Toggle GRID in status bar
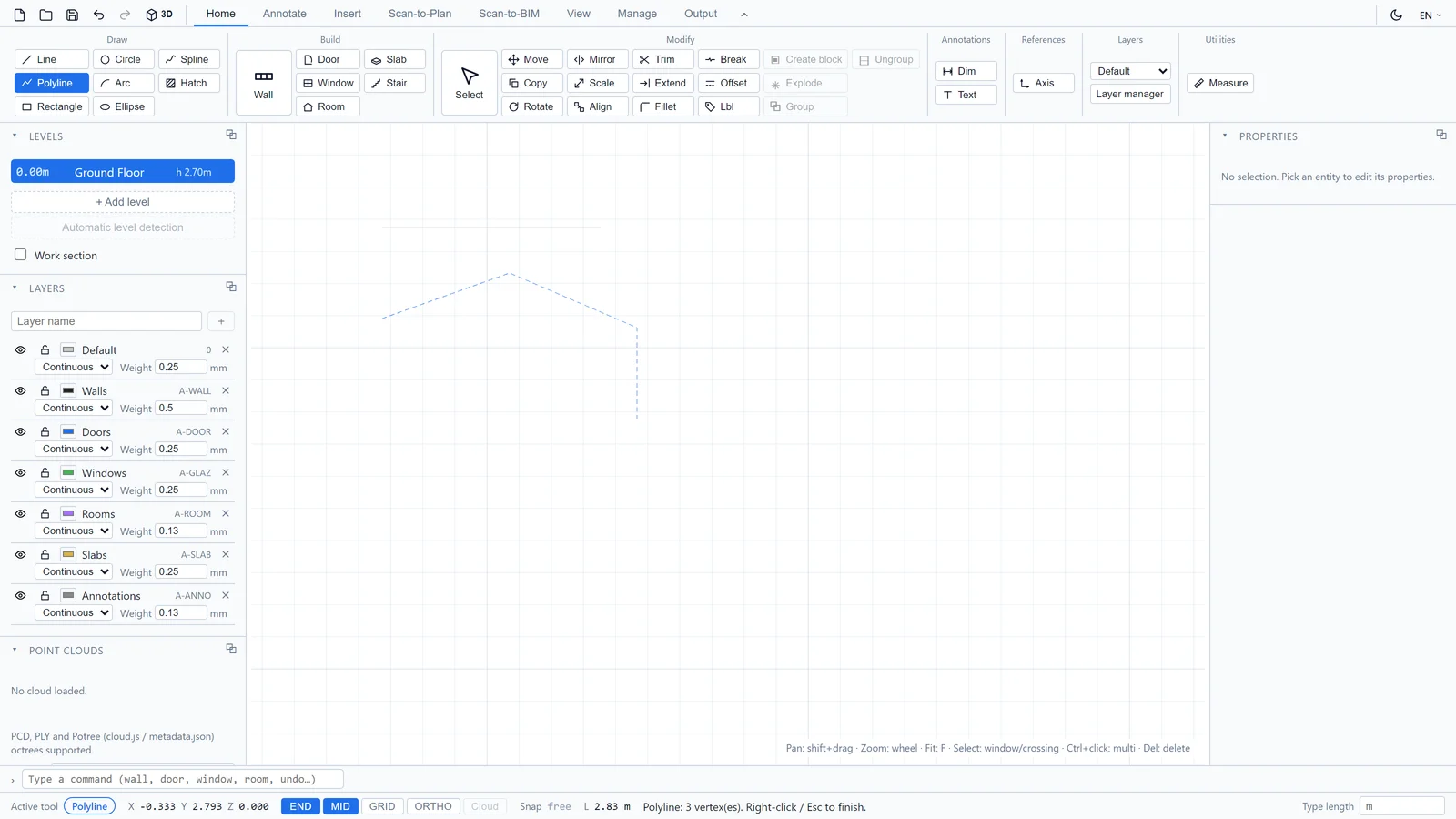Image resolution: width=1456 pixels, height=819 pixels. (x=382, y=806)
